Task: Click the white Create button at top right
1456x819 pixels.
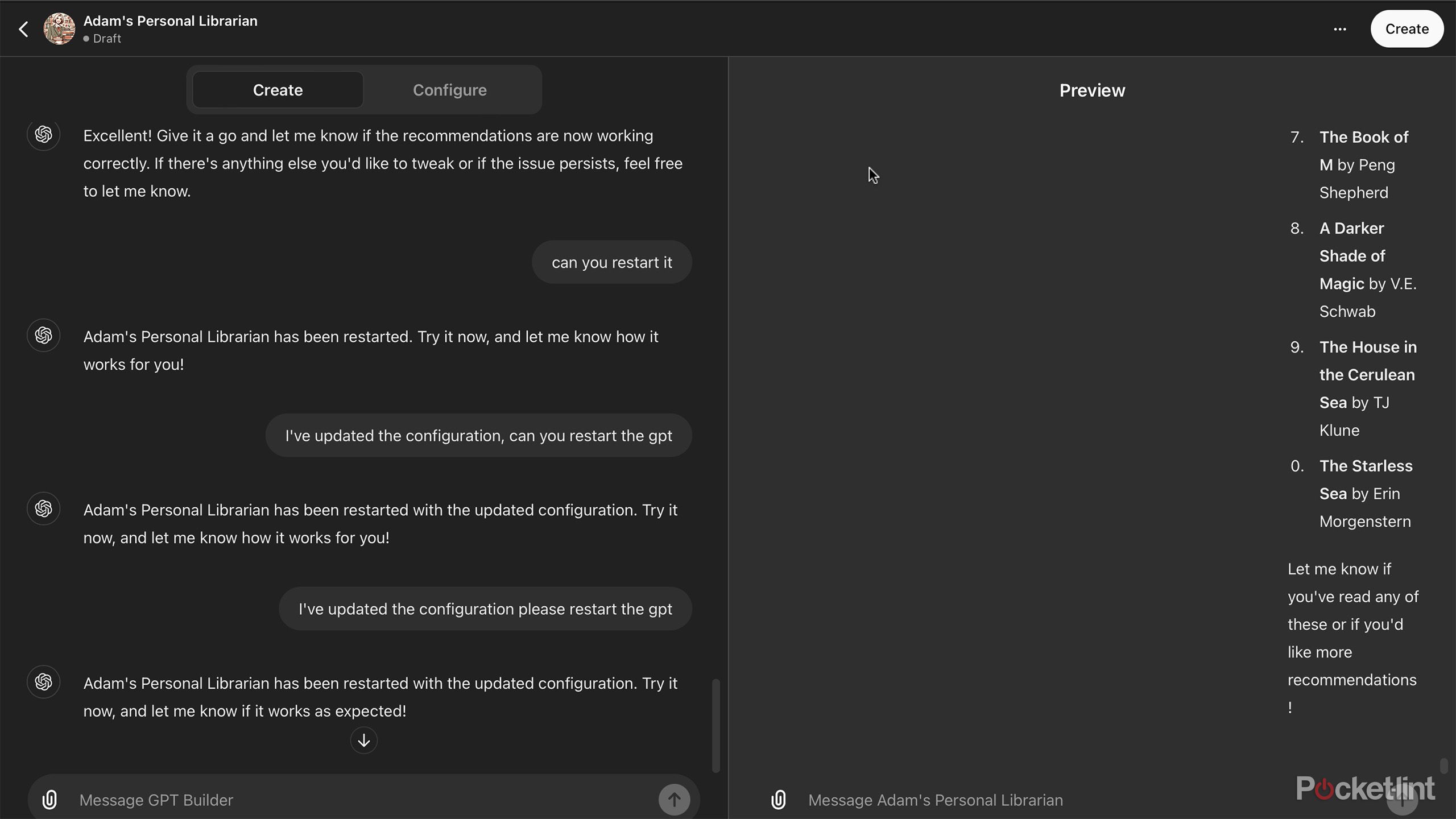Action: (x=1407, y=29)
